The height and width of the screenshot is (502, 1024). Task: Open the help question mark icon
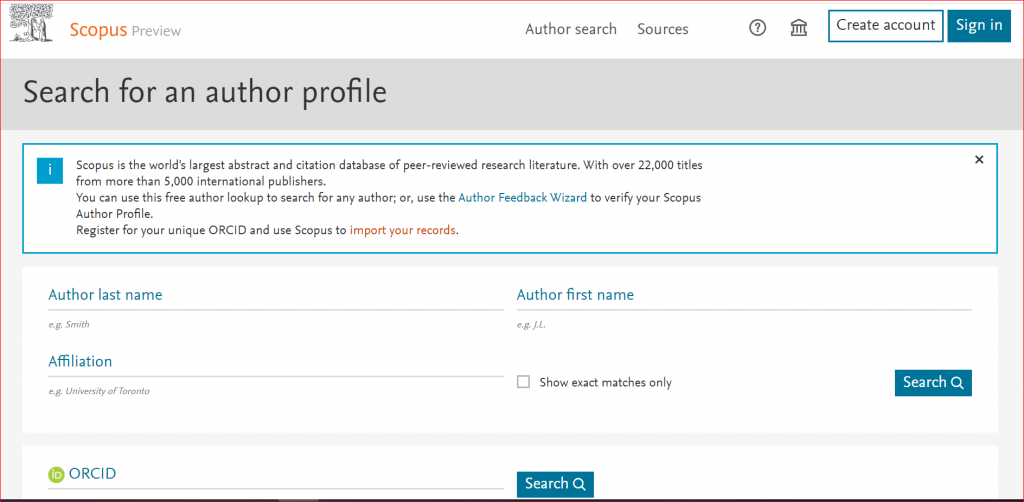(757, 28)
